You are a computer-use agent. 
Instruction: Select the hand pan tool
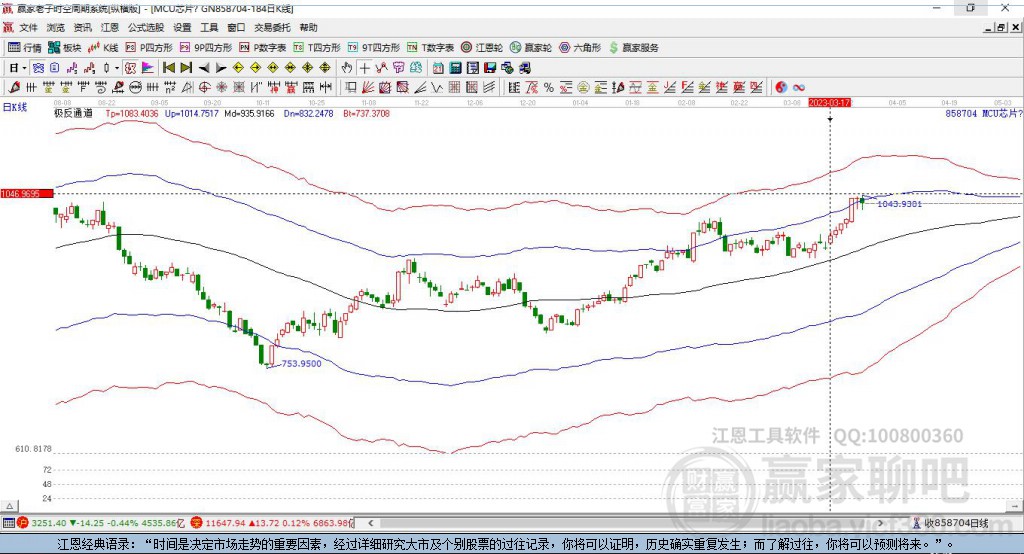[x=347, y=68]
